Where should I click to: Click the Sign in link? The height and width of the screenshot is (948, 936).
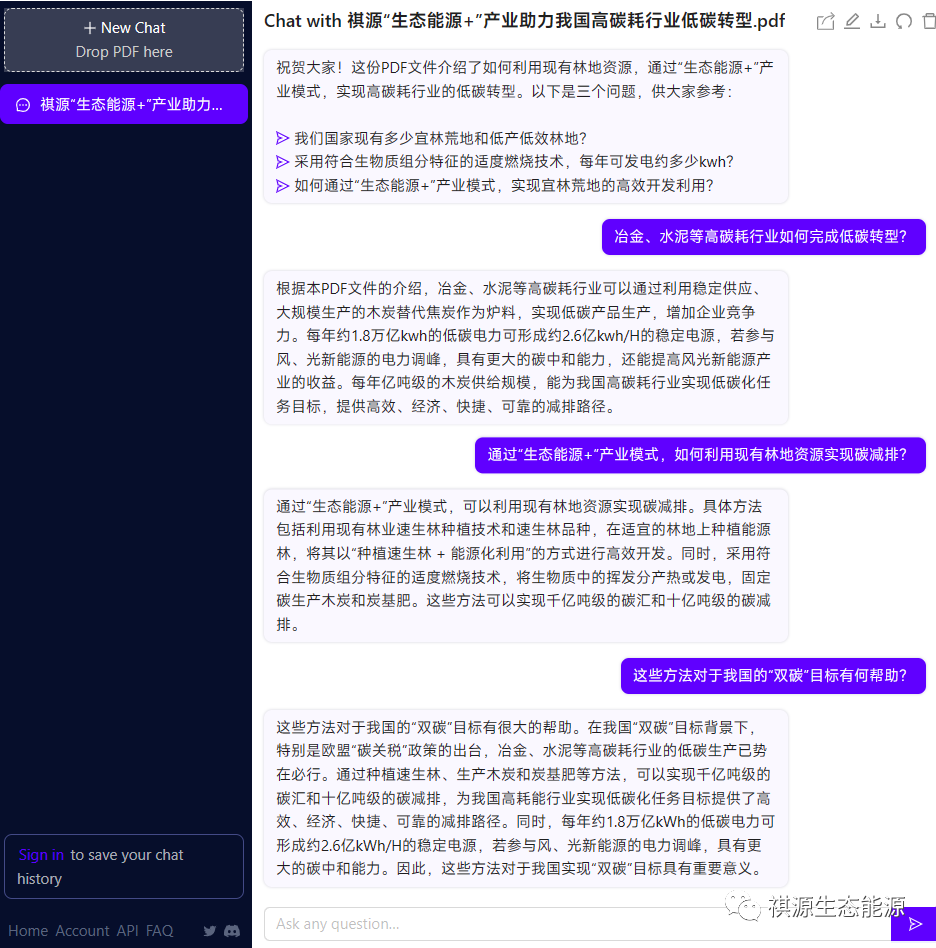pos(41,855)
